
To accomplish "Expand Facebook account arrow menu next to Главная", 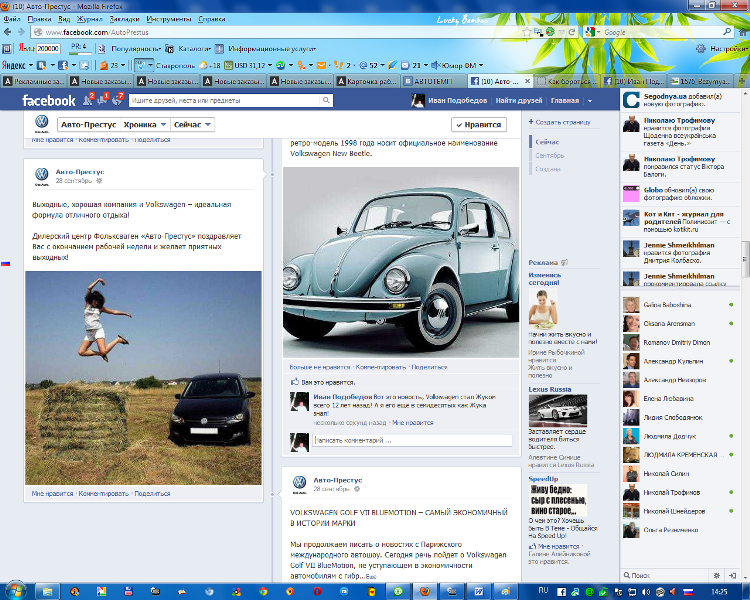I will click(x=590, y=101).
